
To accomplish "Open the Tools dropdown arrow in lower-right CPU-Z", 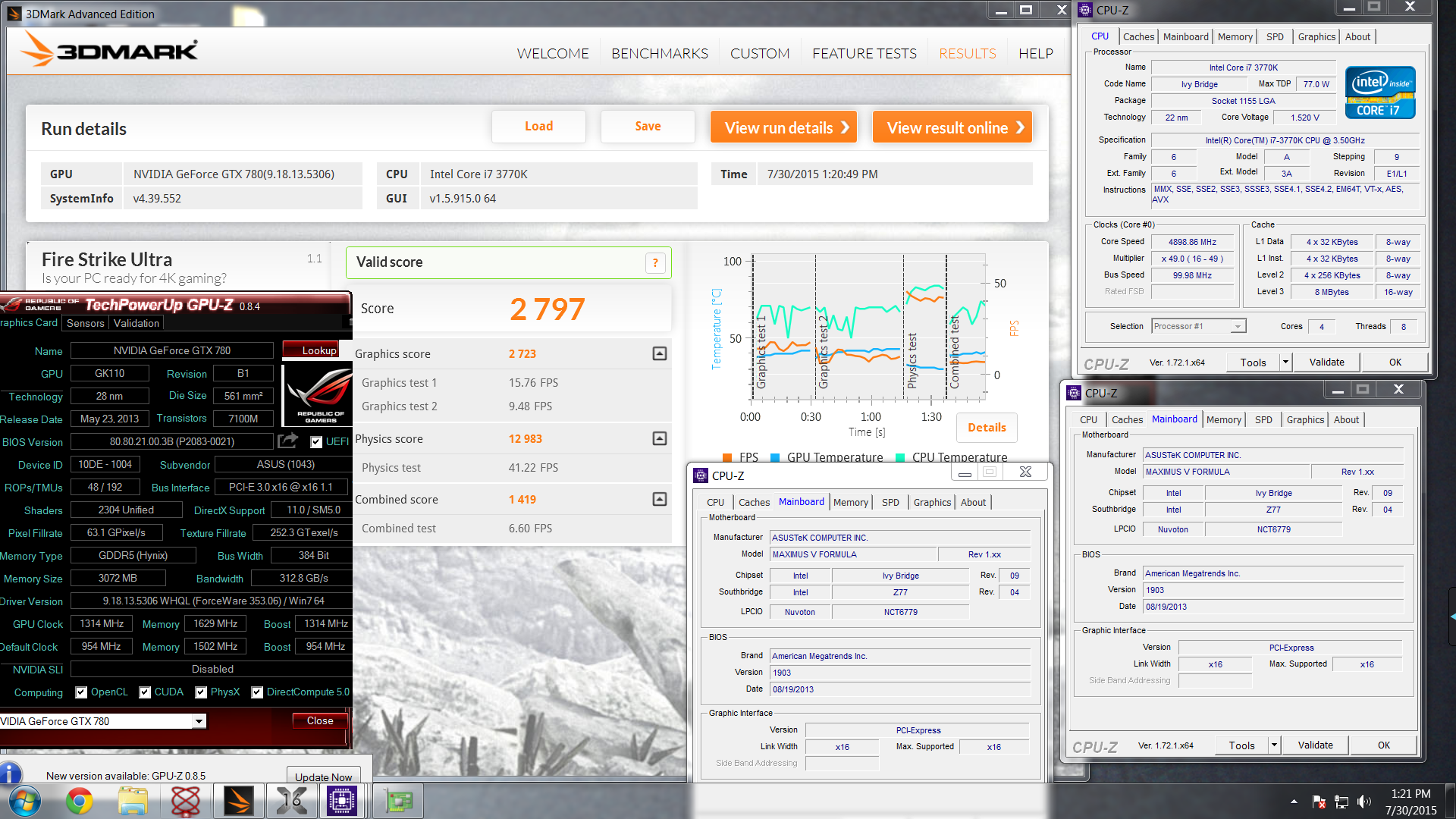I will click(1274, 745).
